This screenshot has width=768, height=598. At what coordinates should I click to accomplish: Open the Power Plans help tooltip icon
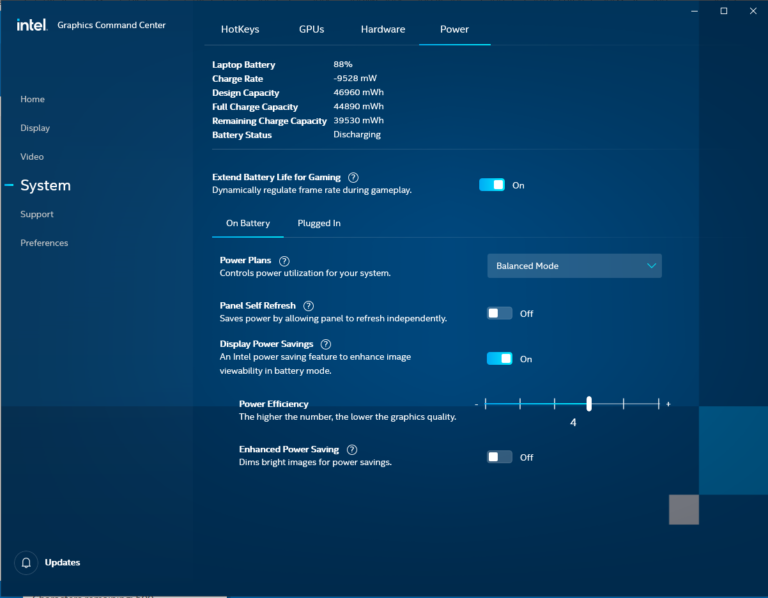click(284, 261)
